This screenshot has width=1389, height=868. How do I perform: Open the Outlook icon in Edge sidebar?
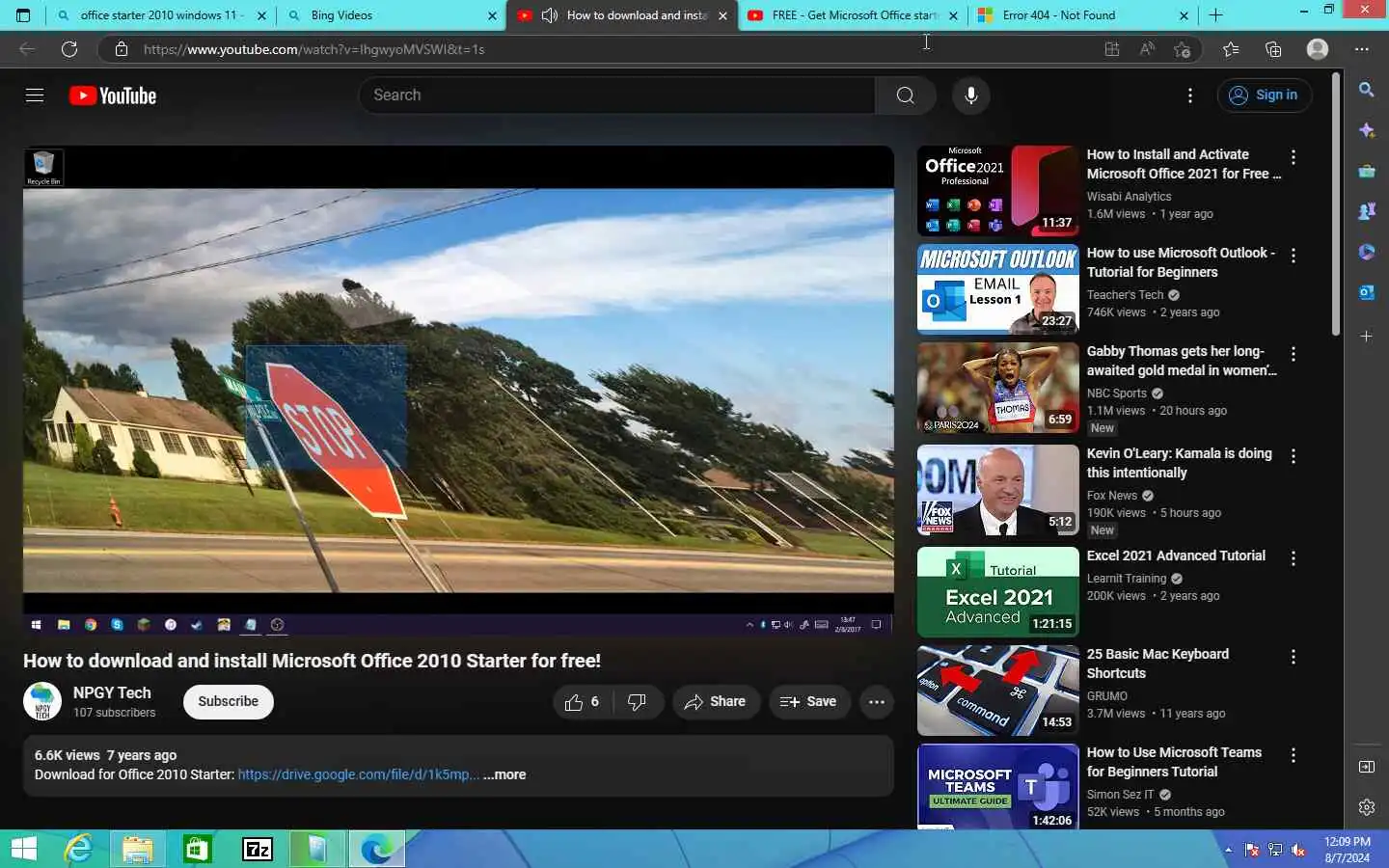tap(1367, 292)
